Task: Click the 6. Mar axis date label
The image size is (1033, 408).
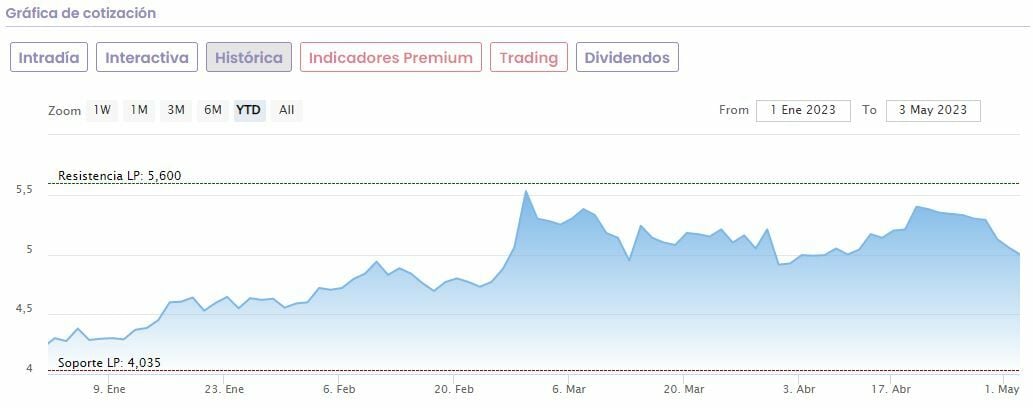Action: pos(568,389)
